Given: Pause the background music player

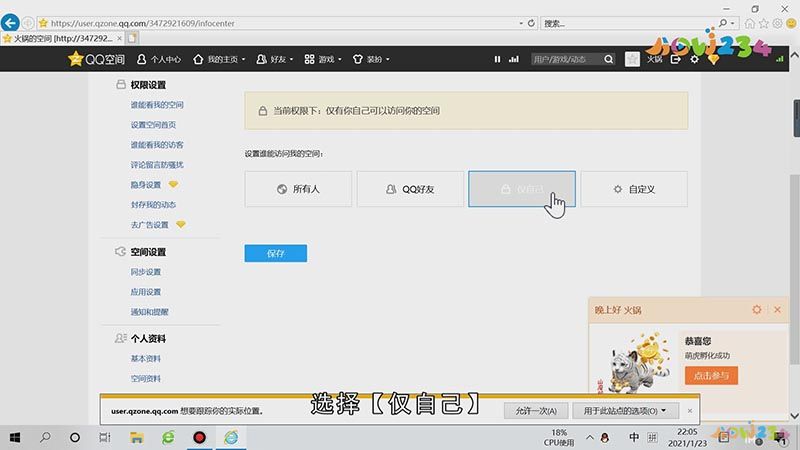Looking at the screenshot, I should [497, 59].
